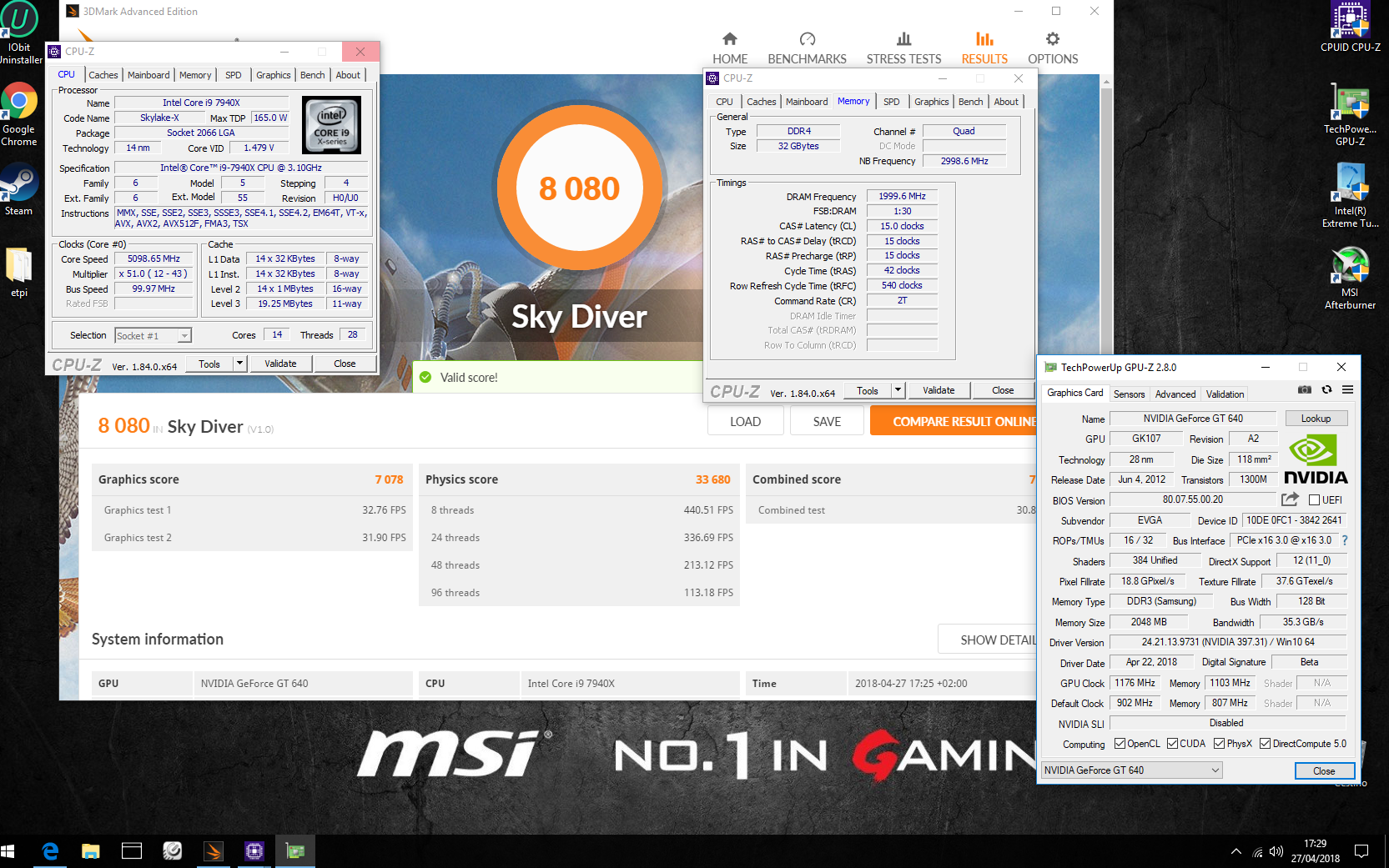
Task: Click LOAD button in 3DMark
Action: click(745, 422)
